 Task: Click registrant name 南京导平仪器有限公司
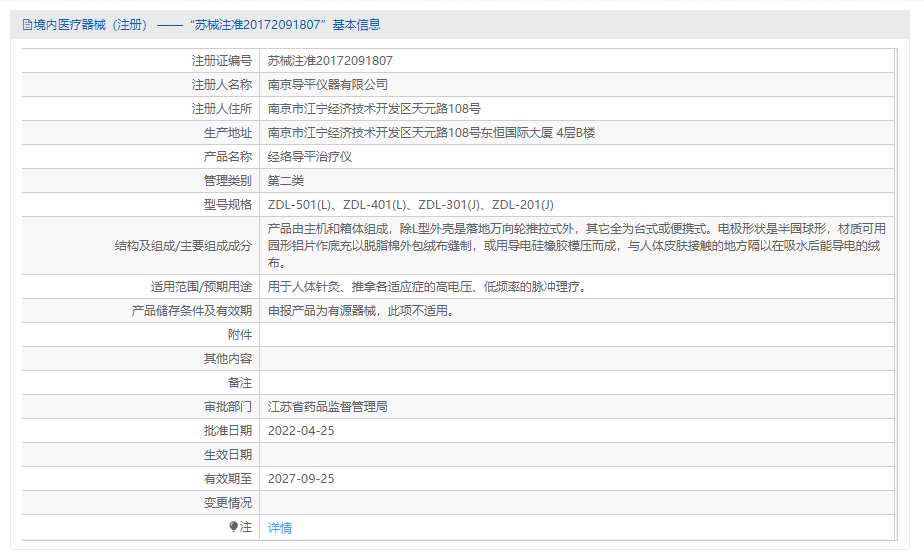click(328, 84)
